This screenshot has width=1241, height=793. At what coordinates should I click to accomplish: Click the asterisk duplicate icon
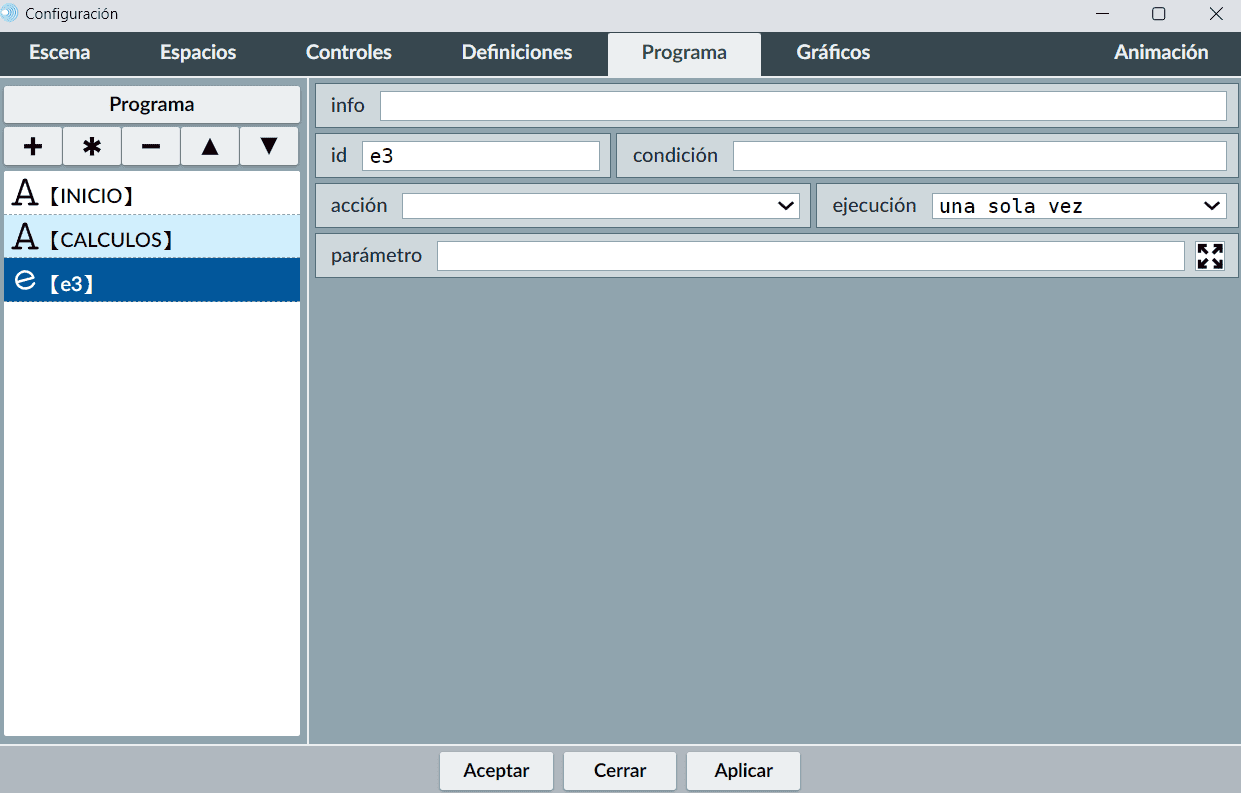[x=92, y=146]
